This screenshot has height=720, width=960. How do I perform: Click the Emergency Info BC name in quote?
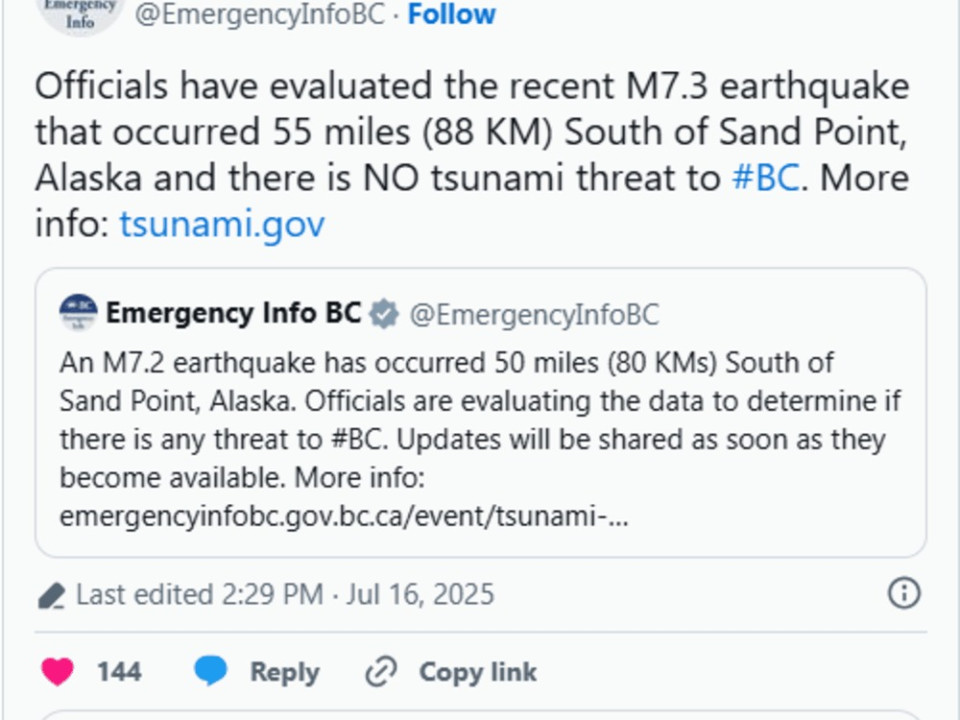coord(233,313)
